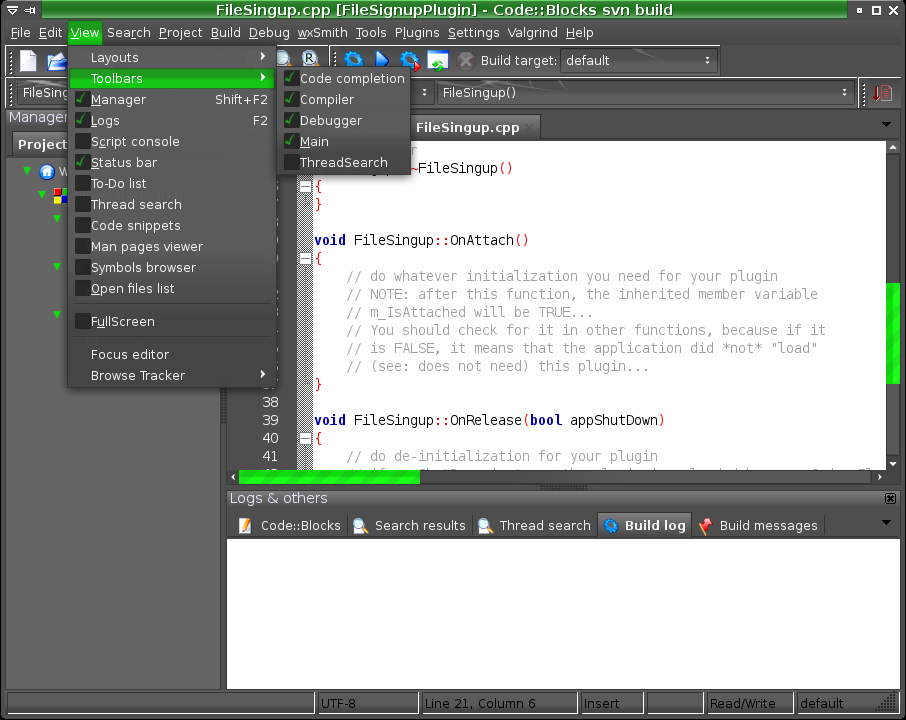The height and width of the screenshot is (720, 906).
Task: Click the Build log gear icon
Action: click(611, 525)
